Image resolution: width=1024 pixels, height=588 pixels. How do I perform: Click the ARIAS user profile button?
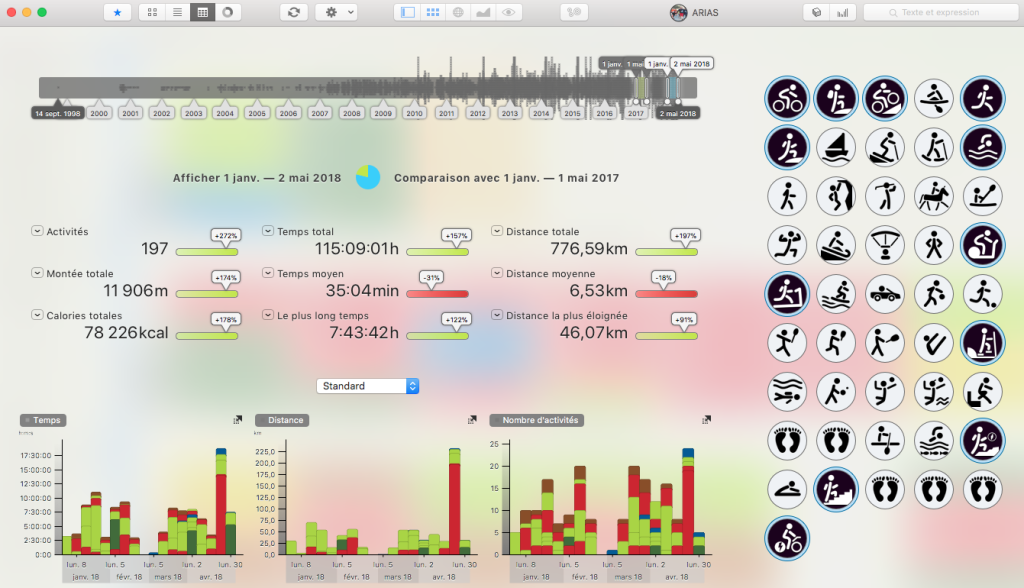click(x=693, y=13)
